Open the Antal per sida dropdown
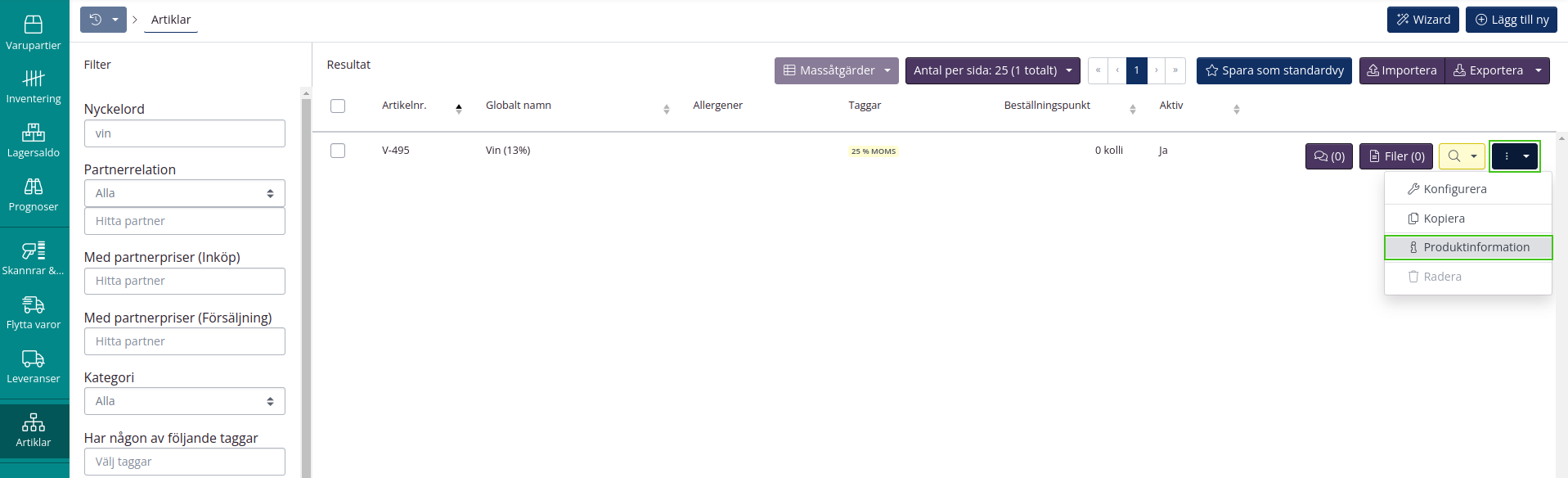 pyautogui.click(x=992, y=70)
